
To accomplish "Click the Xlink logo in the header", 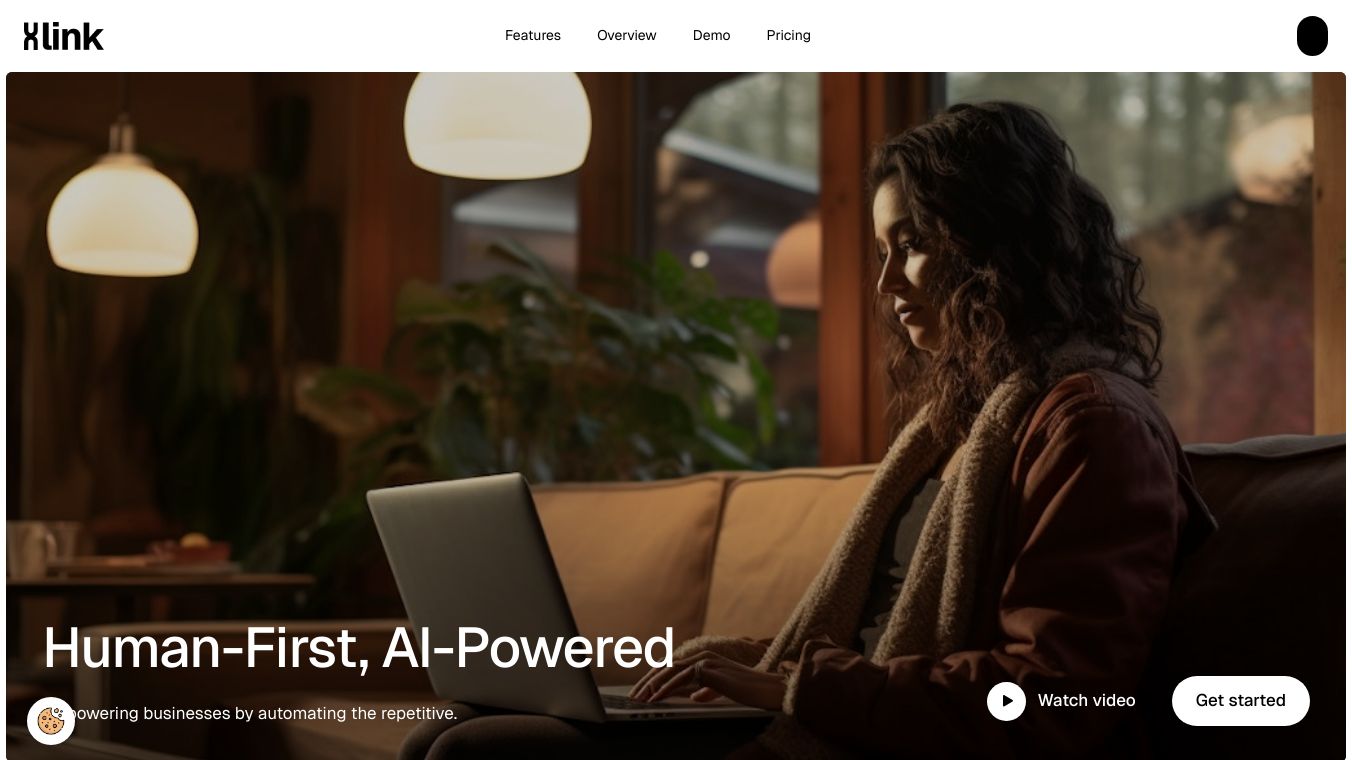I will (x=64, y=36).
